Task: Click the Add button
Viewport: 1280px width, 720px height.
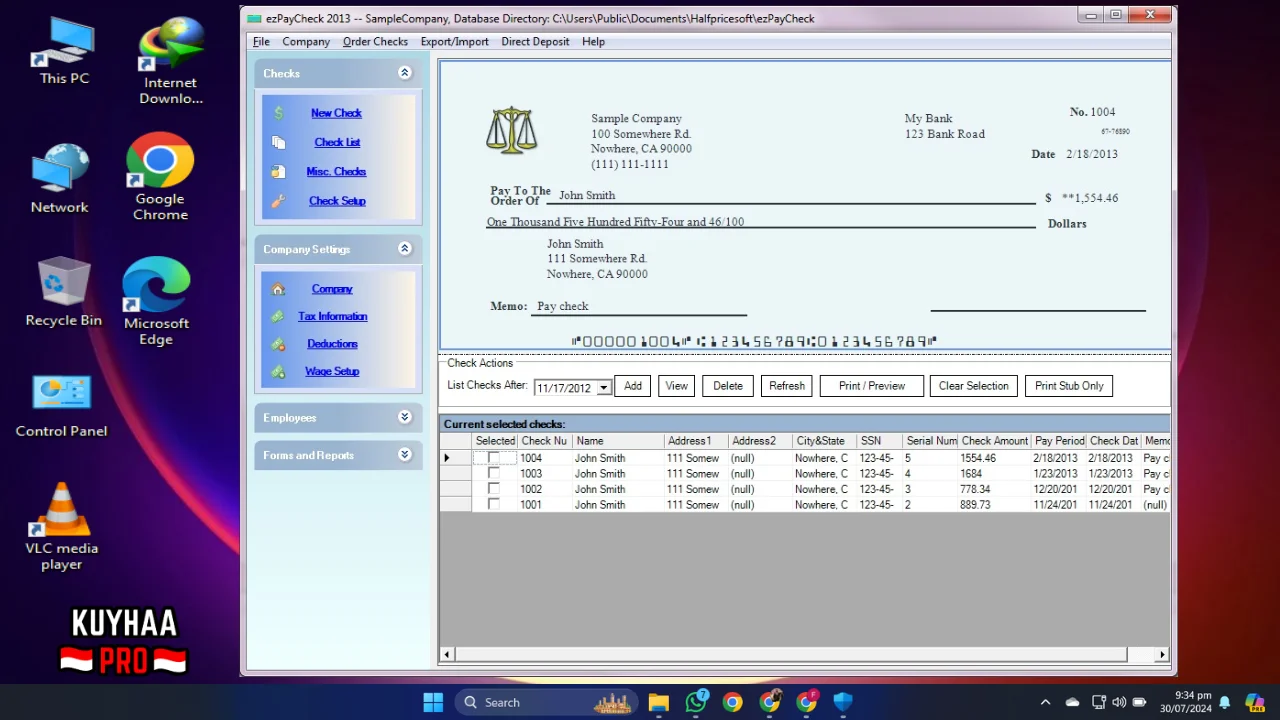Action: (633, 386)
